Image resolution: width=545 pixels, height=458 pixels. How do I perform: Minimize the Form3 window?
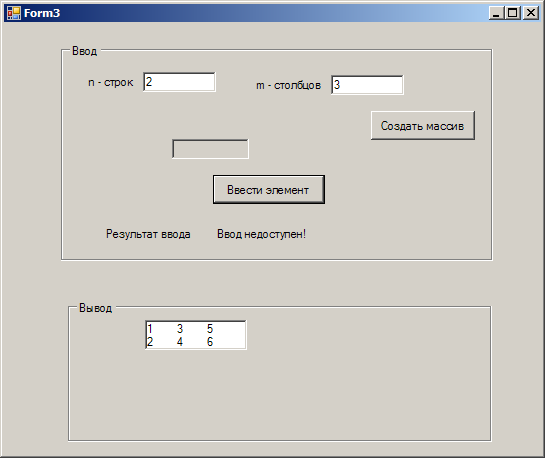tap(496, 13)
